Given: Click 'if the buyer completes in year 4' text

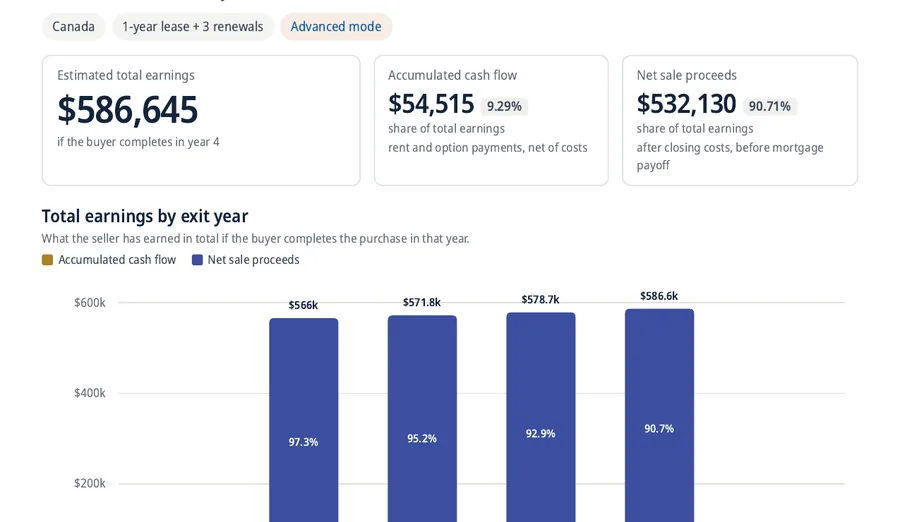Looking at the screenshot, I should coord(138,142).
